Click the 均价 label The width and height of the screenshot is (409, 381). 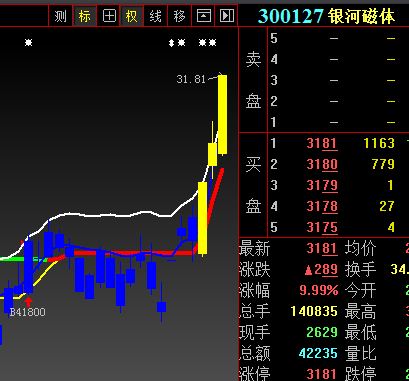pyautogui.click(x=360, y=248)
